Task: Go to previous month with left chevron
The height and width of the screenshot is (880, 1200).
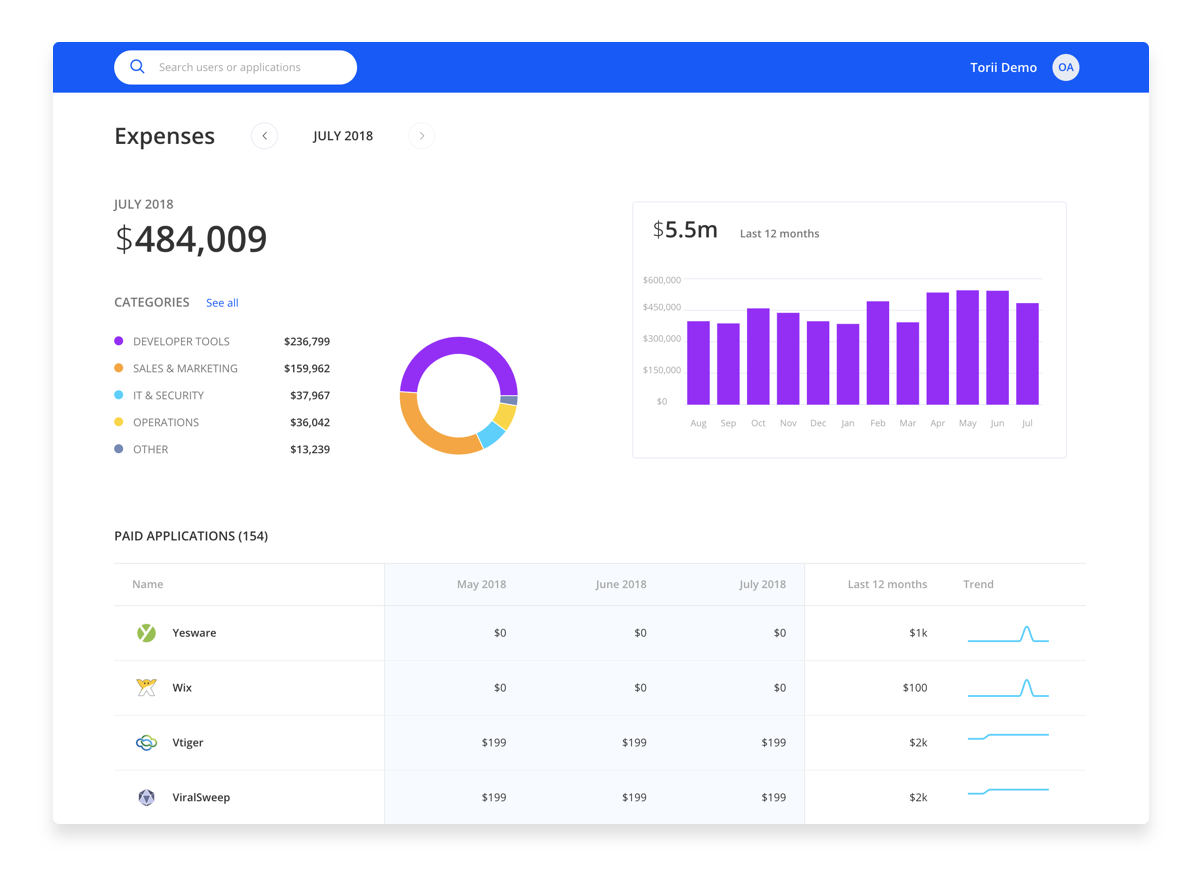Action: click(x=264, y=136)
